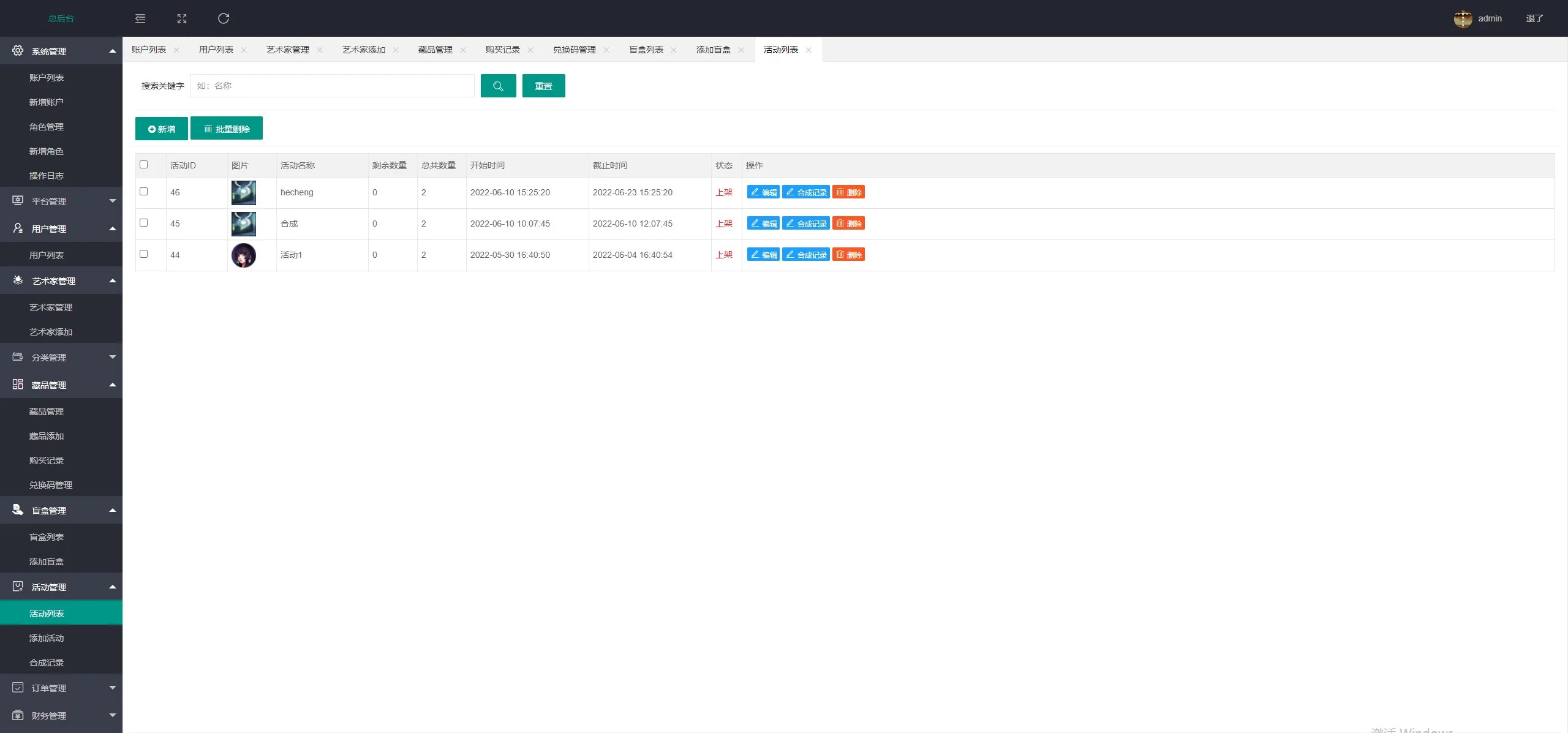The width and height of the screenshot is (1568, 733).
Task: Click the magnifier search button
Action: (498, 86)
